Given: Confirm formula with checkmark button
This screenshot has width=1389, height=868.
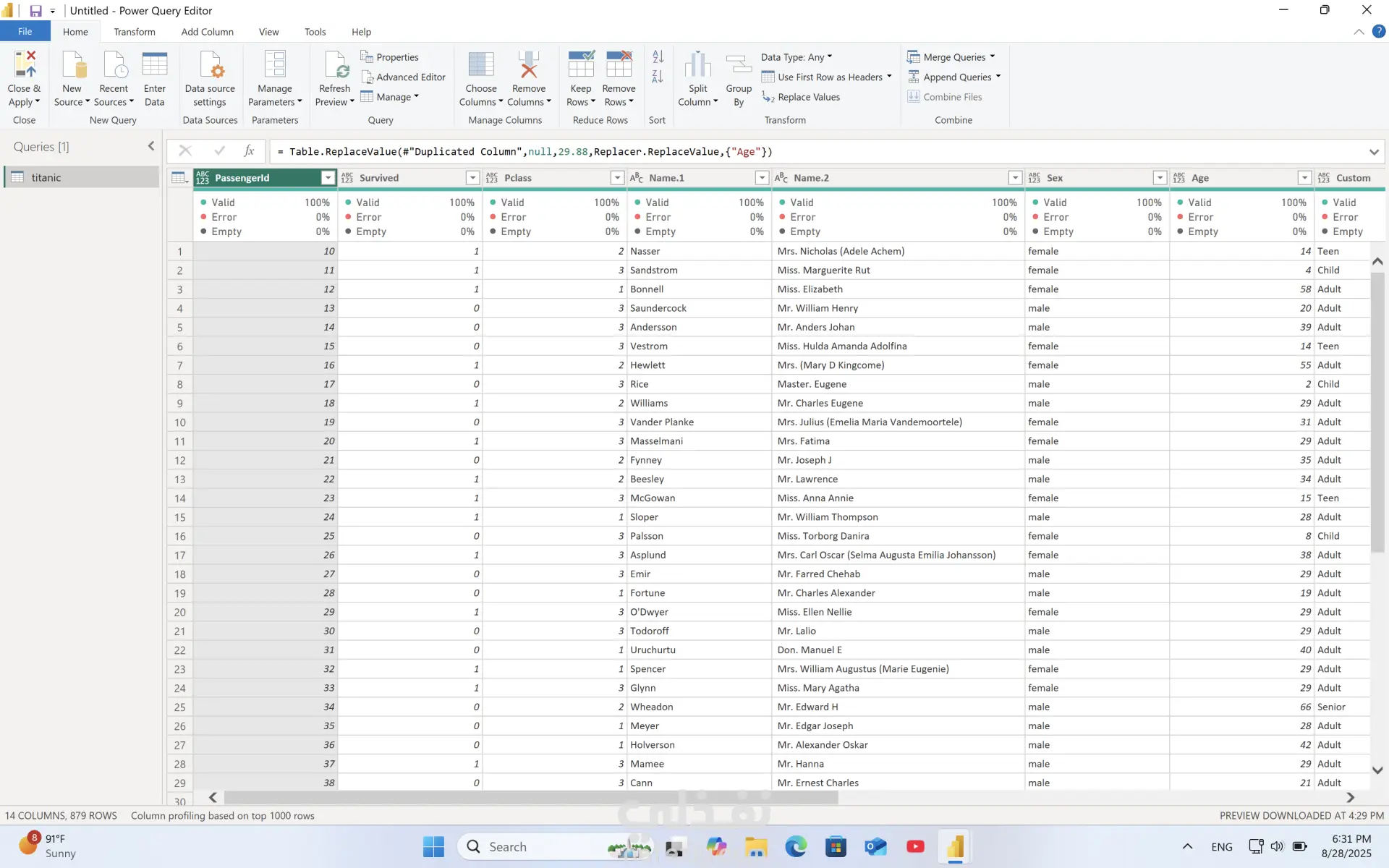Looking at the screenshot, I should (219, 150).
